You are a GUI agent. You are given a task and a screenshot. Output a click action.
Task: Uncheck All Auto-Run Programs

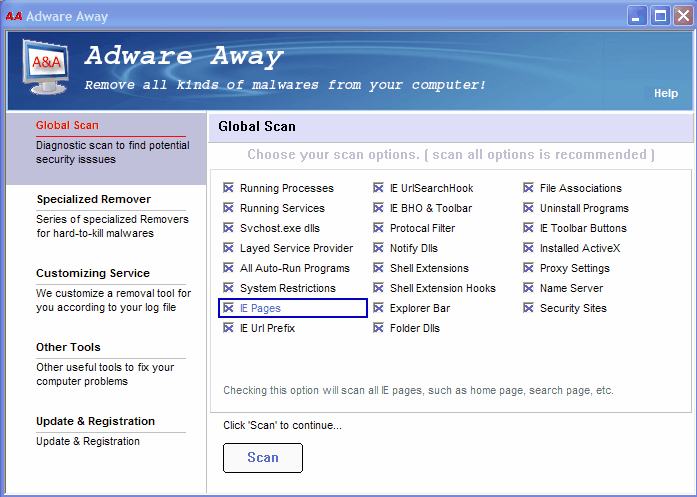228,268
